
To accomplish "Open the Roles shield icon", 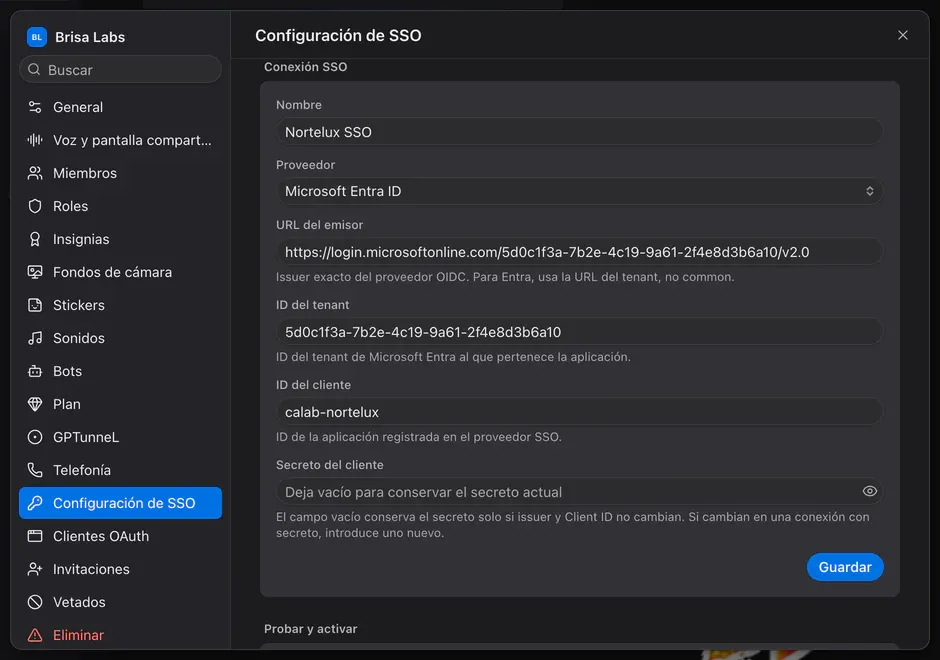I will [35, 206].
